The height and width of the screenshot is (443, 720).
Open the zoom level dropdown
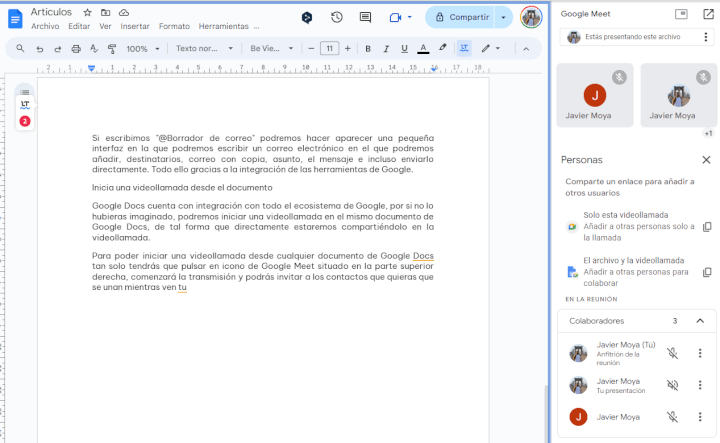[143, 49]
